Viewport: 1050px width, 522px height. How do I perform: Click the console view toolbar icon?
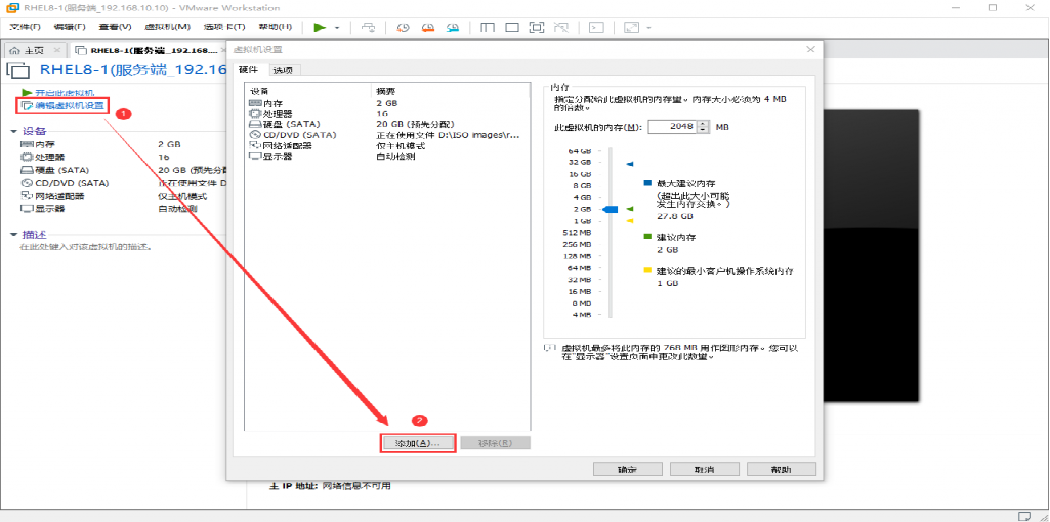coord(596,27)
